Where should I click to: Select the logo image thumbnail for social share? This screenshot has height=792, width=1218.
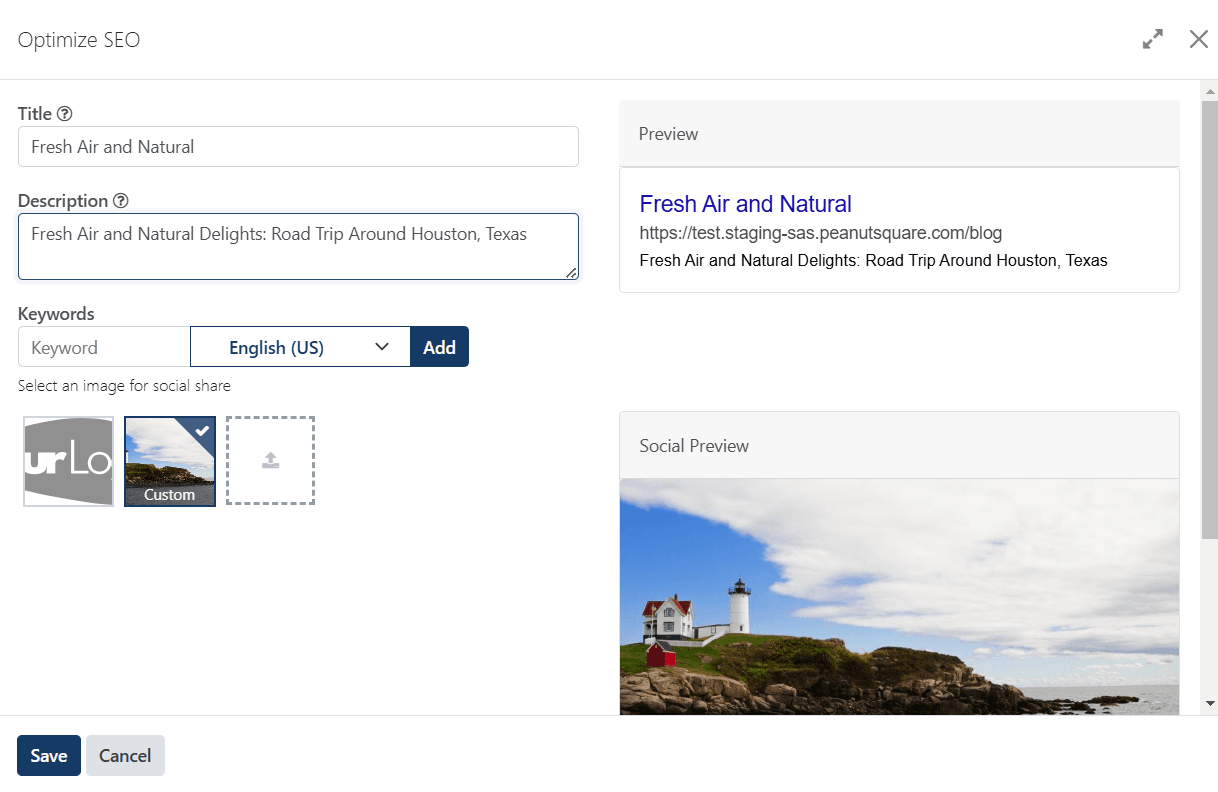tap(68, 461)
